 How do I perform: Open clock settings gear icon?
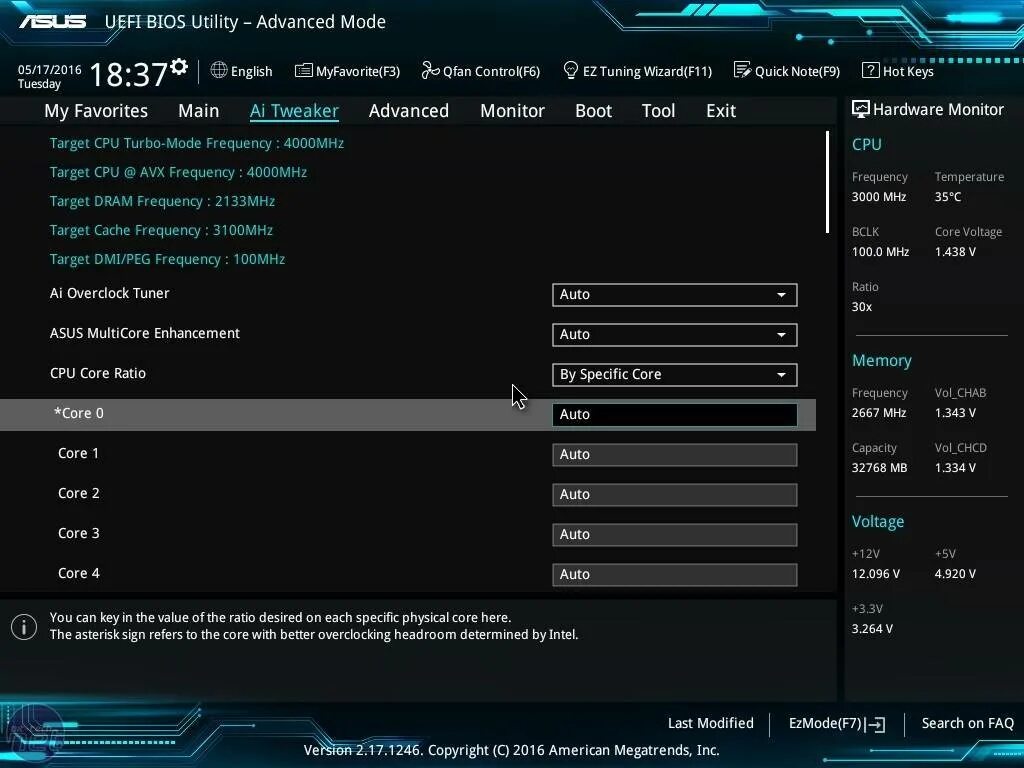(179, 66)
